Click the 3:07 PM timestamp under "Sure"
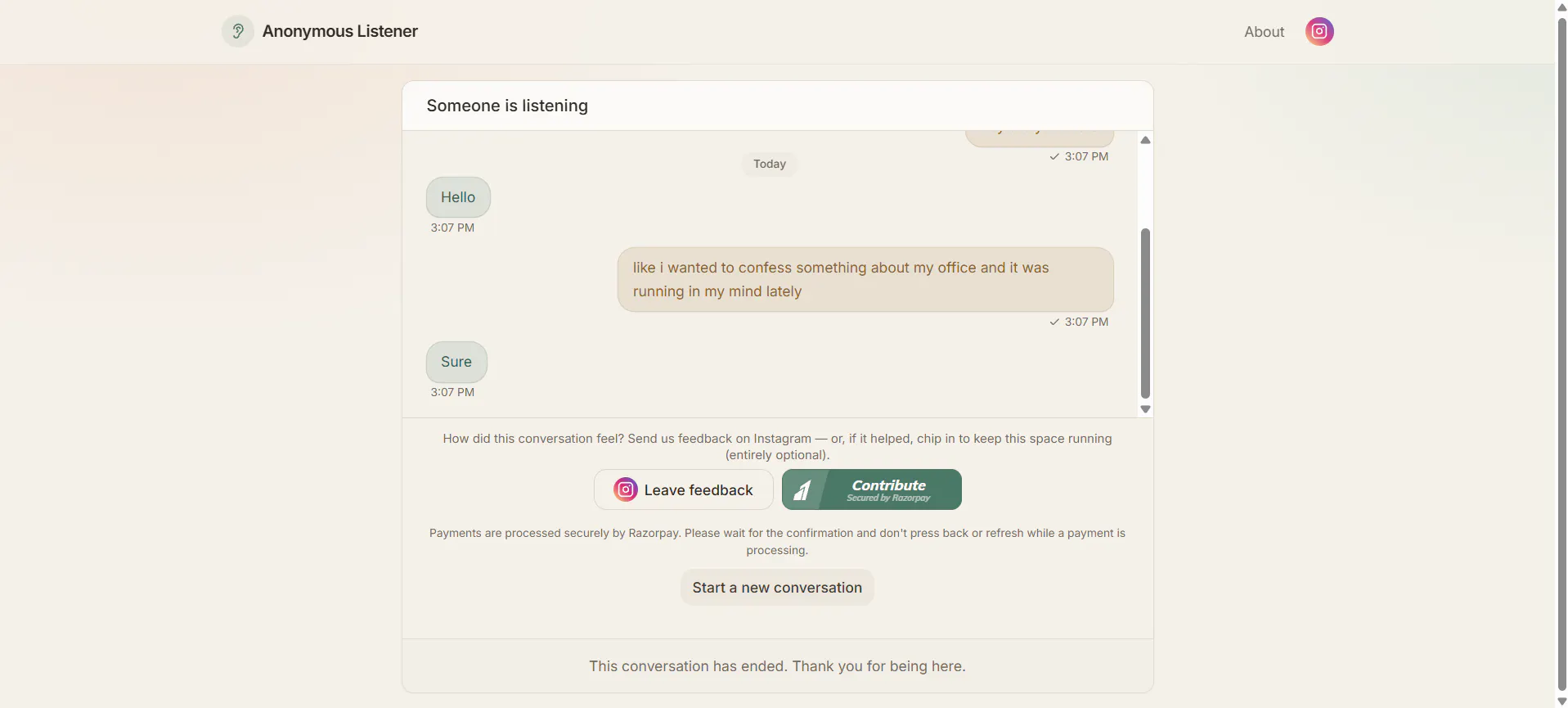This screenshot has height=708, width=1568. 452,392
